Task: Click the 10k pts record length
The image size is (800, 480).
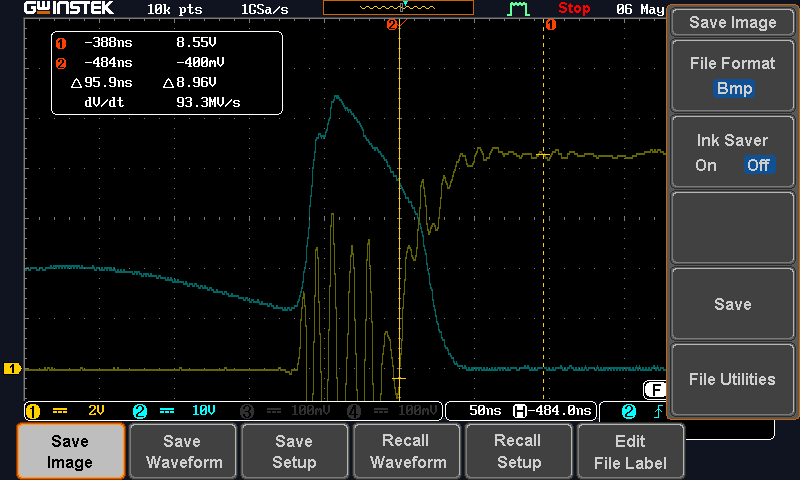Action: click(174, 9)
